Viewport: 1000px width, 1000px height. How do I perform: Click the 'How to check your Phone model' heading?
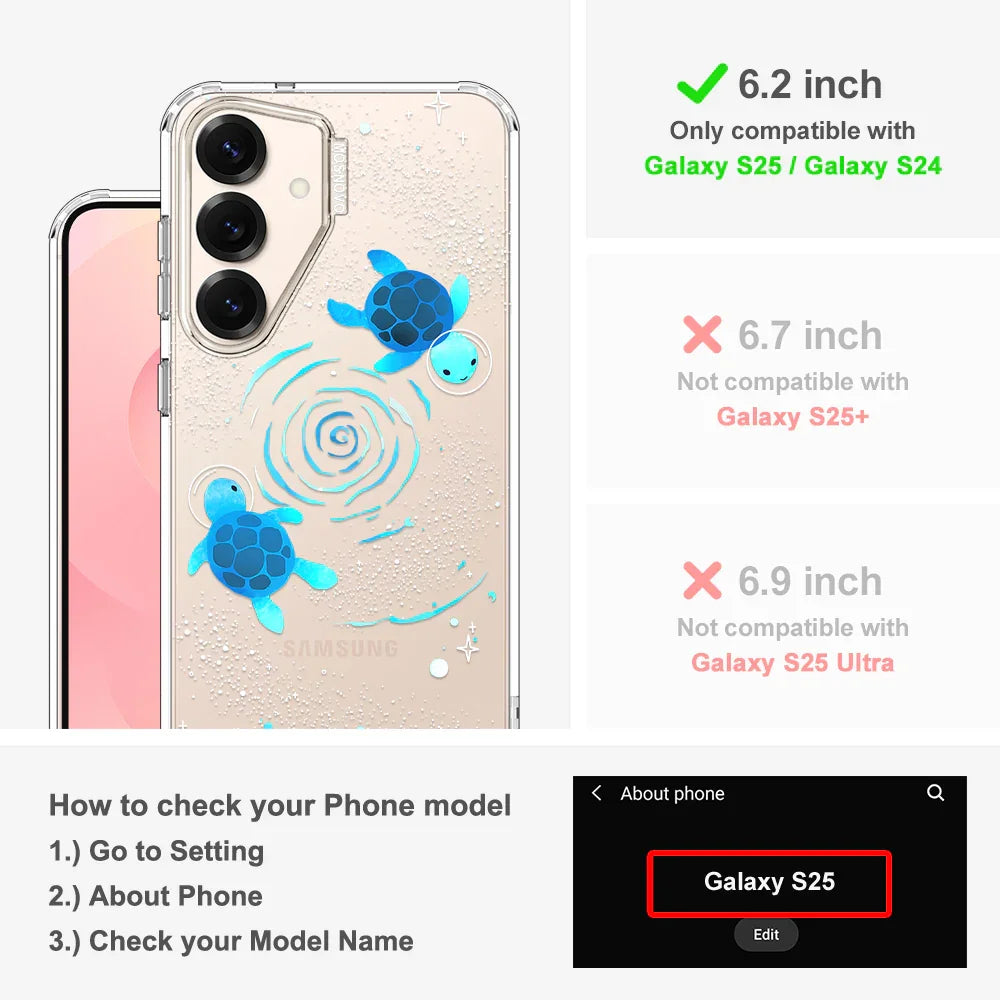pos(280,805)
